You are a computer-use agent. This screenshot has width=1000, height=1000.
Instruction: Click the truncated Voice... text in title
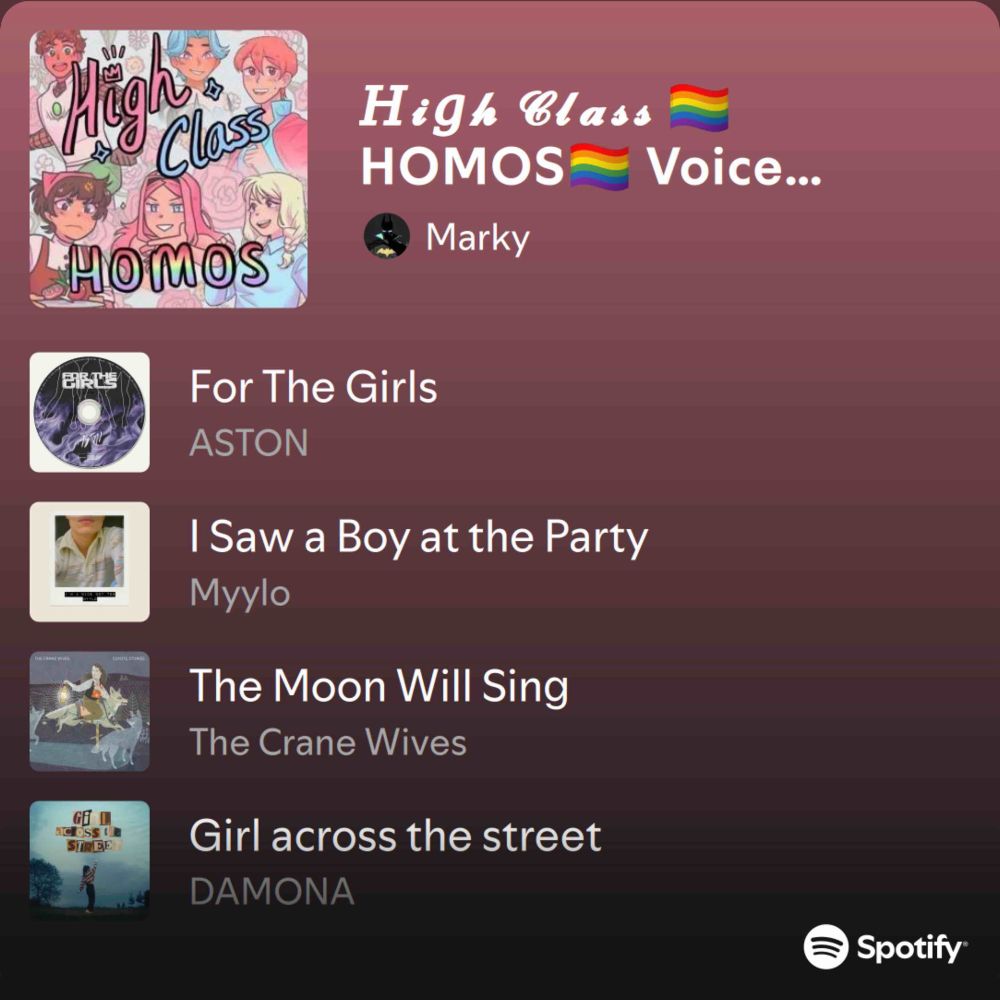(734, 167)
